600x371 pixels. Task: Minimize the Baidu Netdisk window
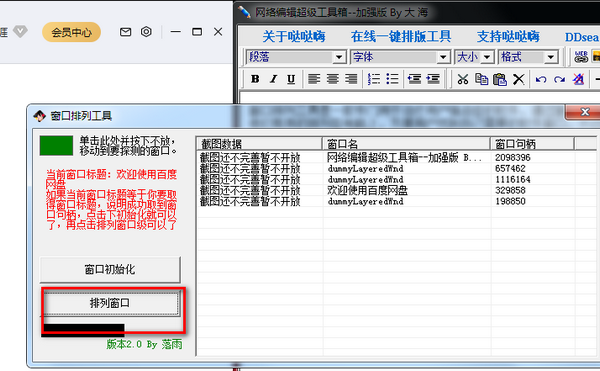[176, 32]
